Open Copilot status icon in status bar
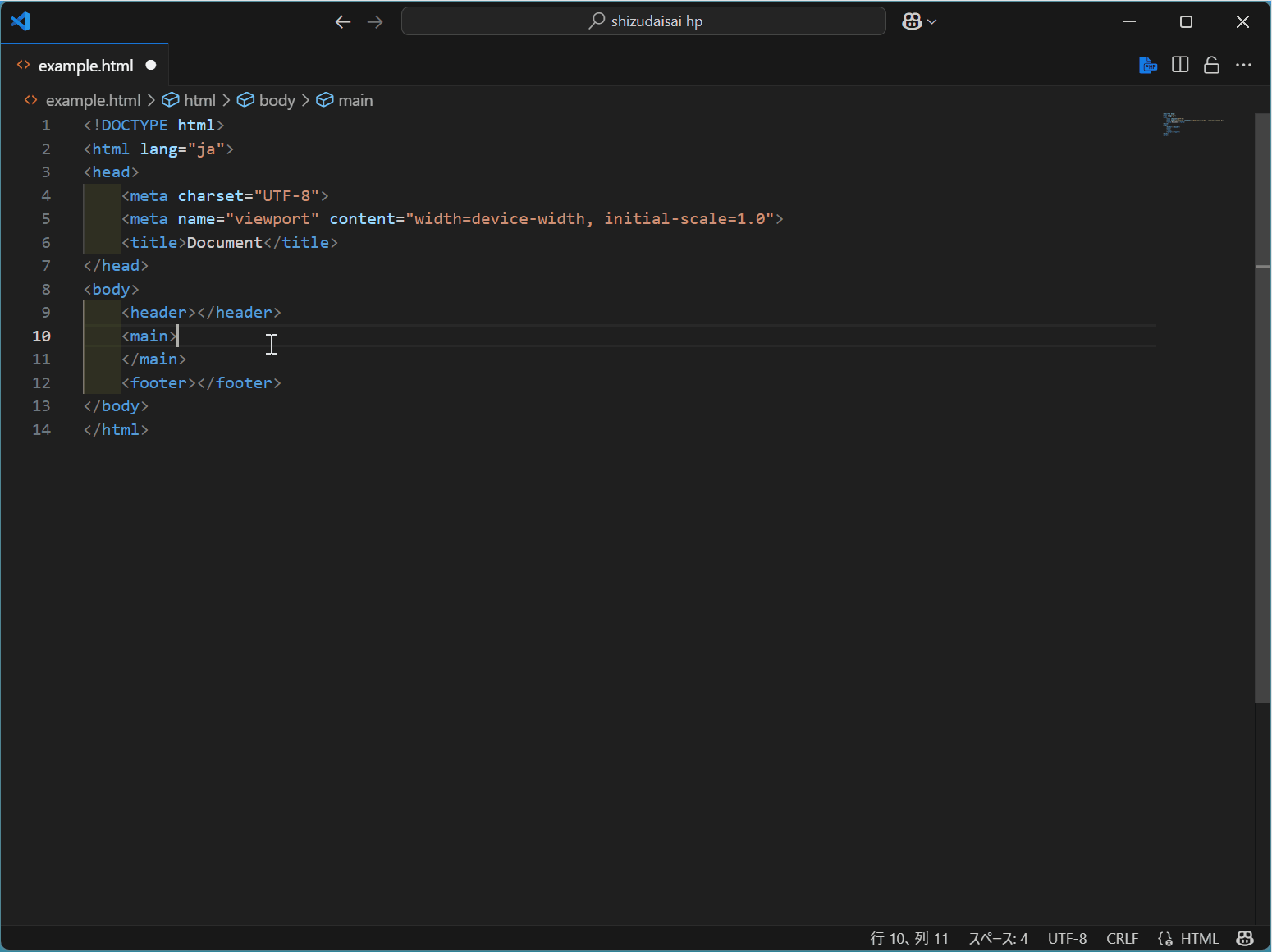Viewport: 1272px width, 952px height. click(1245, 938)
